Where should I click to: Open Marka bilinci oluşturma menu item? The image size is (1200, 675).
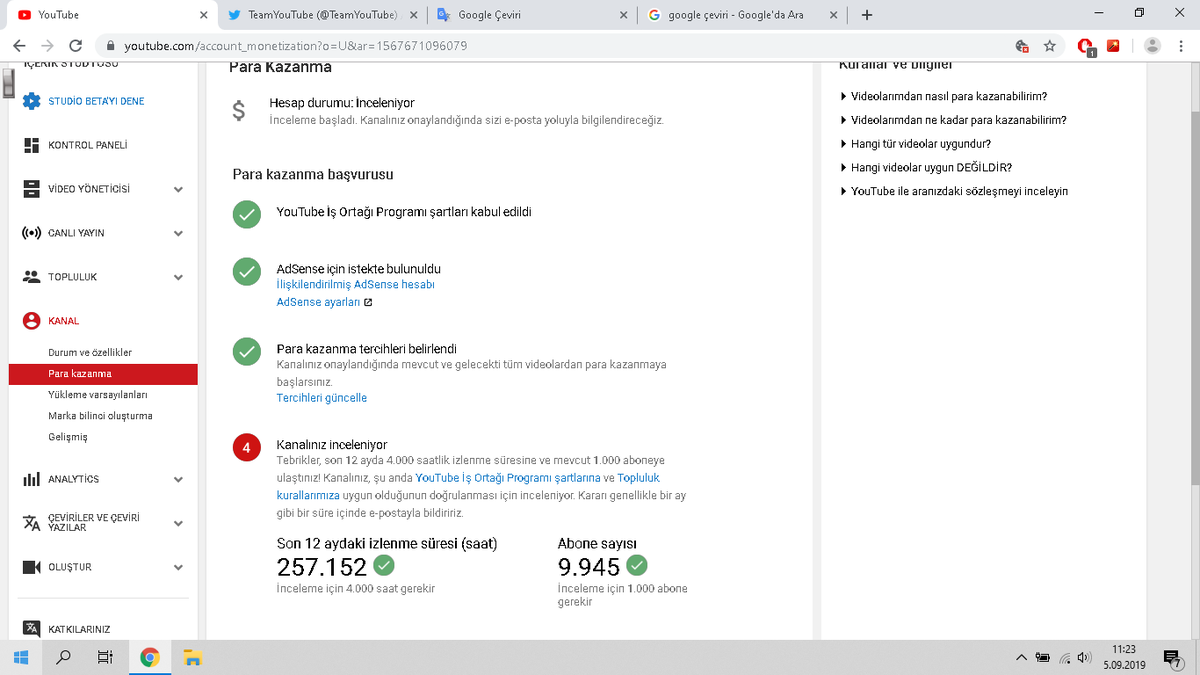click(x=100, y=416)
